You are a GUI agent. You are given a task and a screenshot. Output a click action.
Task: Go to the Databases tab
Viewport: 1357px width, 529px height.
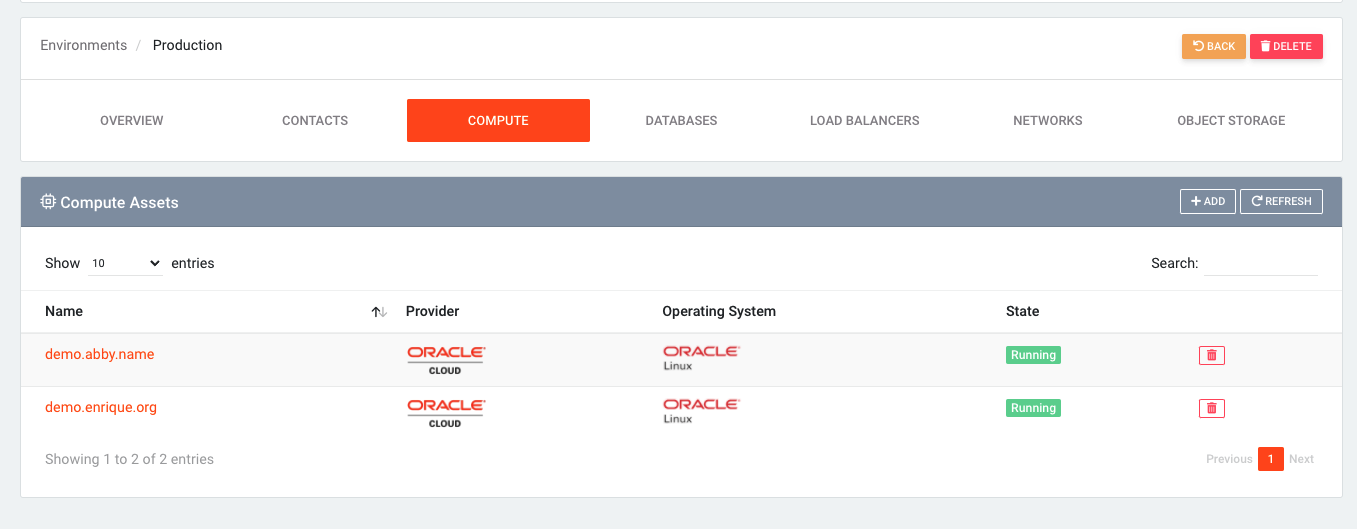click(681, 120)
